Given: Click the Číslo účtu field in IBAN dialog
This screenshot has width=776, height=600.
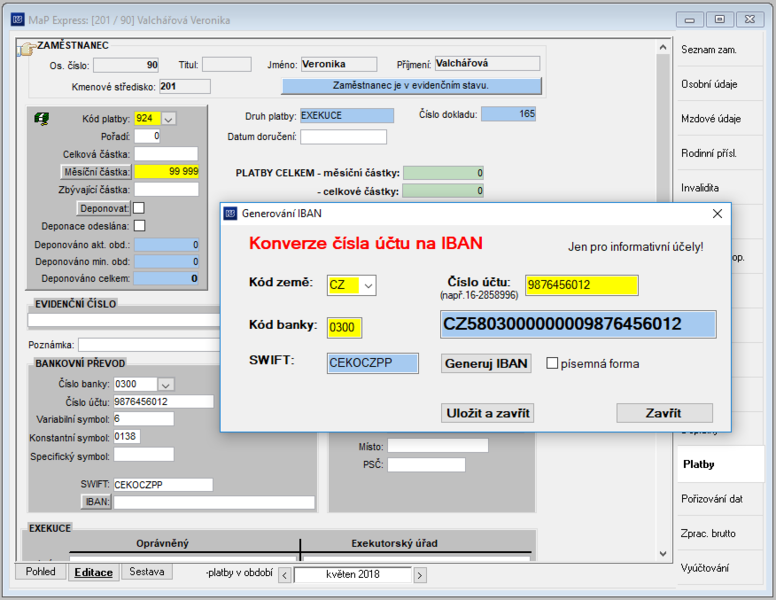Looking at the screenshot, I should tap(582, 285).
